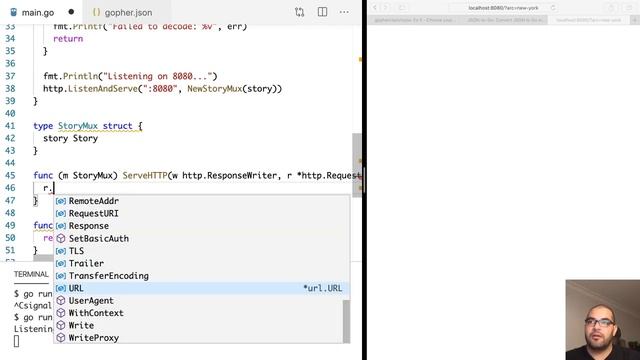
Task: Open changes compare icon in editor toolbar
Action: (299, 12)
